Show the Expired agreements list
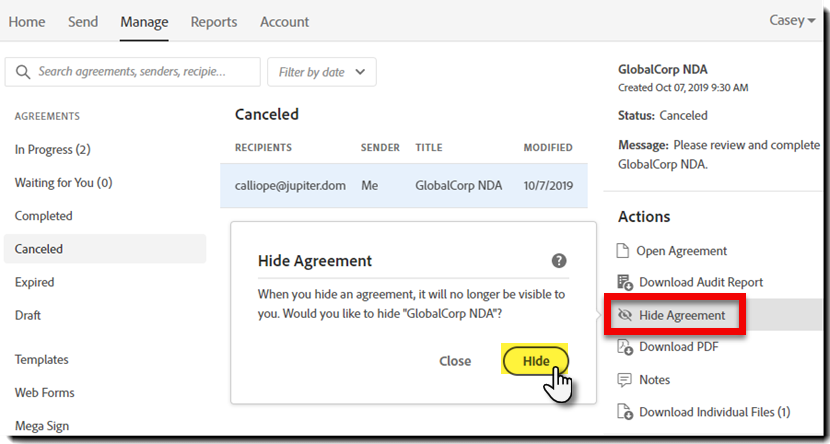Image resolution: width=830 pixels, height=444 pixels. 34,283
